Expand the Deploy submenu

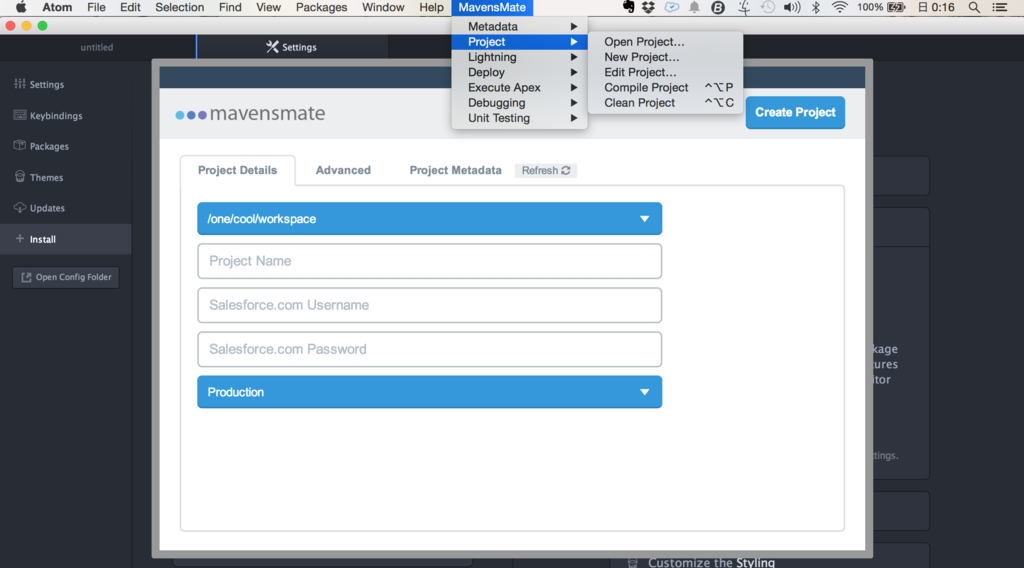coord(519,72)
